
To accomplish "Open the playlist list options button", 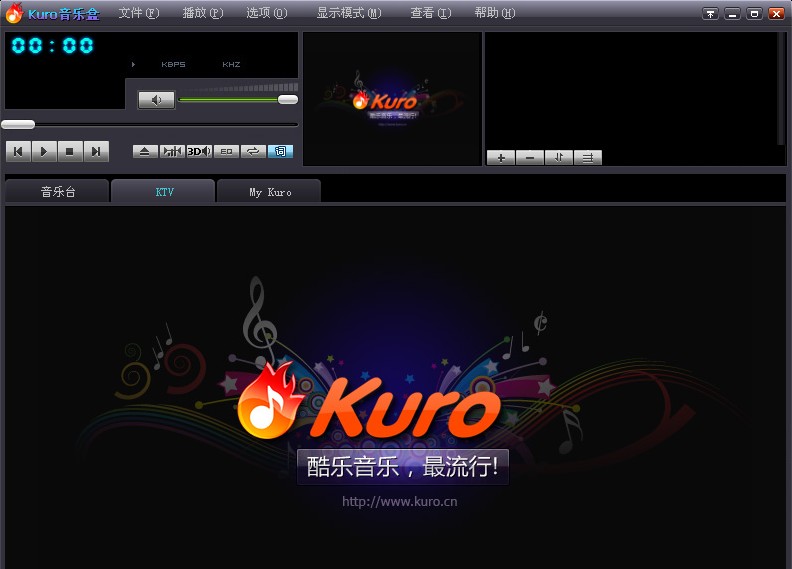I will click(x=587, y=158).
